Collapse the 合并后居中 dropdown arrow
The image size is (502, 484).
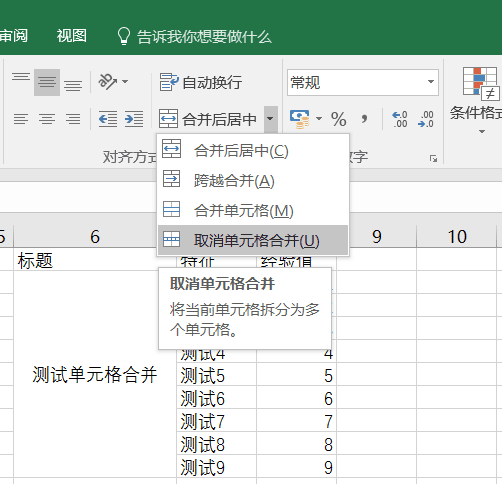(271, 119)
